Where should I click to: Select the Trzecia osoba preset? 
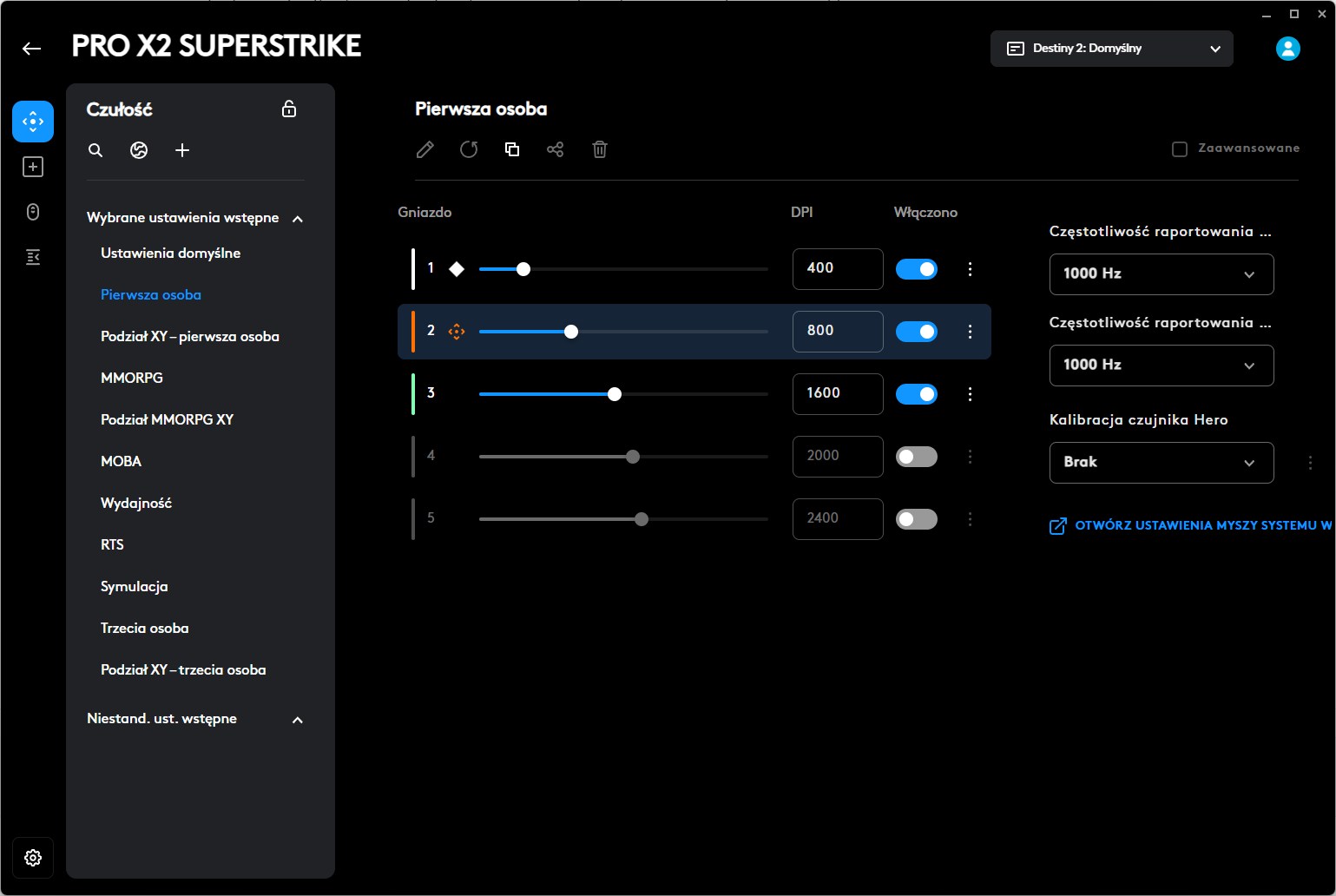pos(144,628)
